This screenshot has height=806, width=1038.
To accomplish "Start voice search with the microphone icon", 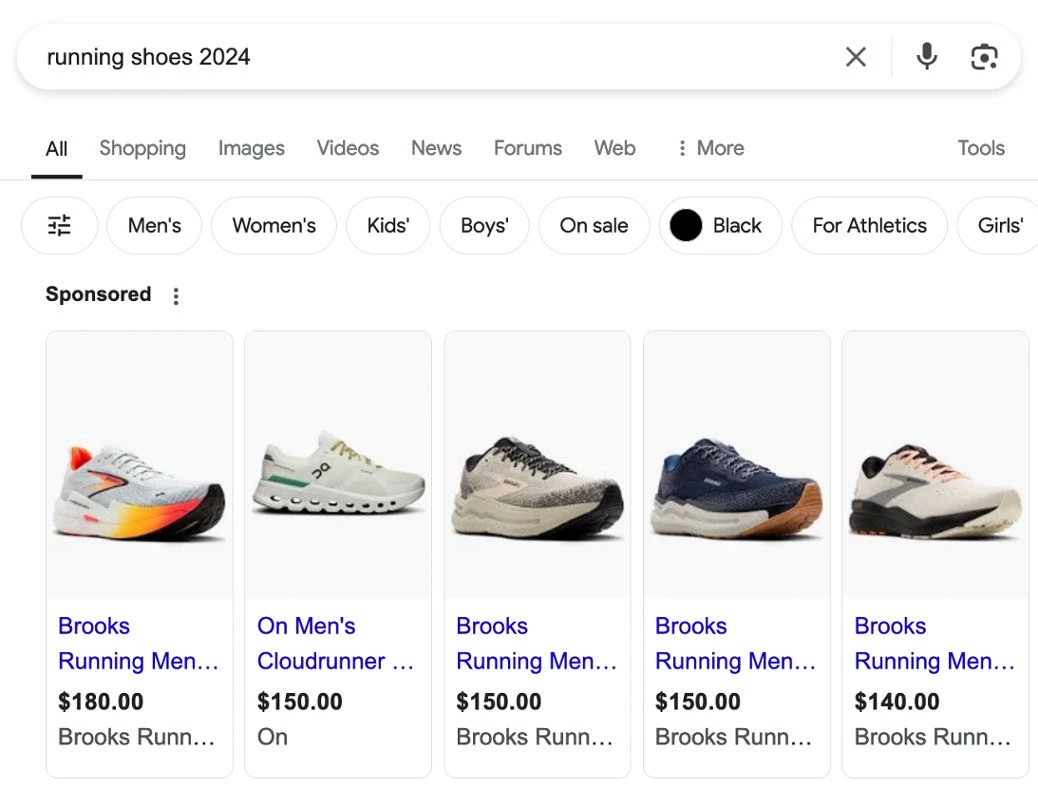I will click(927, 57).
